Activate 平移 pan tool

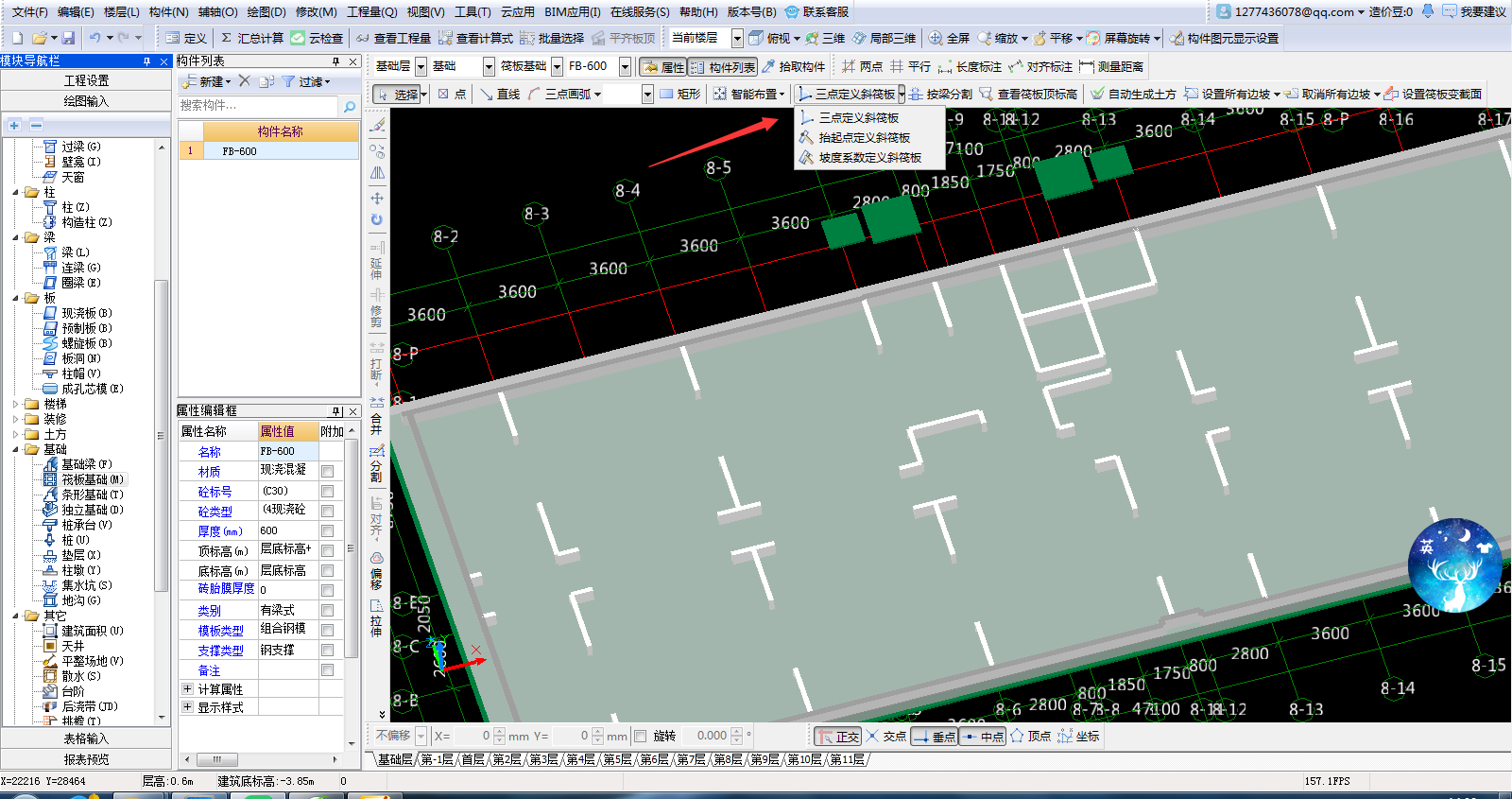(1055, 38)
